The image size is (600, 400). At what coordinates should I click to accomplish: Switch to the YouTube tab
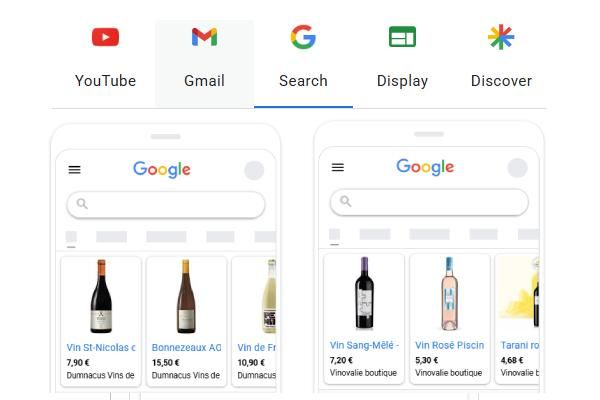coord(105,63)
